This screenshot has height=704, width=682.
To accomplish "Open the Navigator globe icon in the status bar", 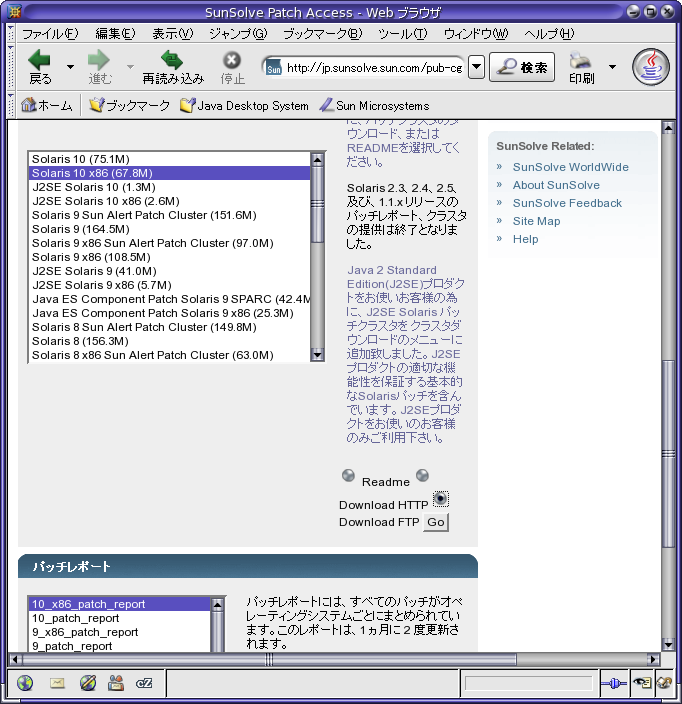I will (25, 683).
